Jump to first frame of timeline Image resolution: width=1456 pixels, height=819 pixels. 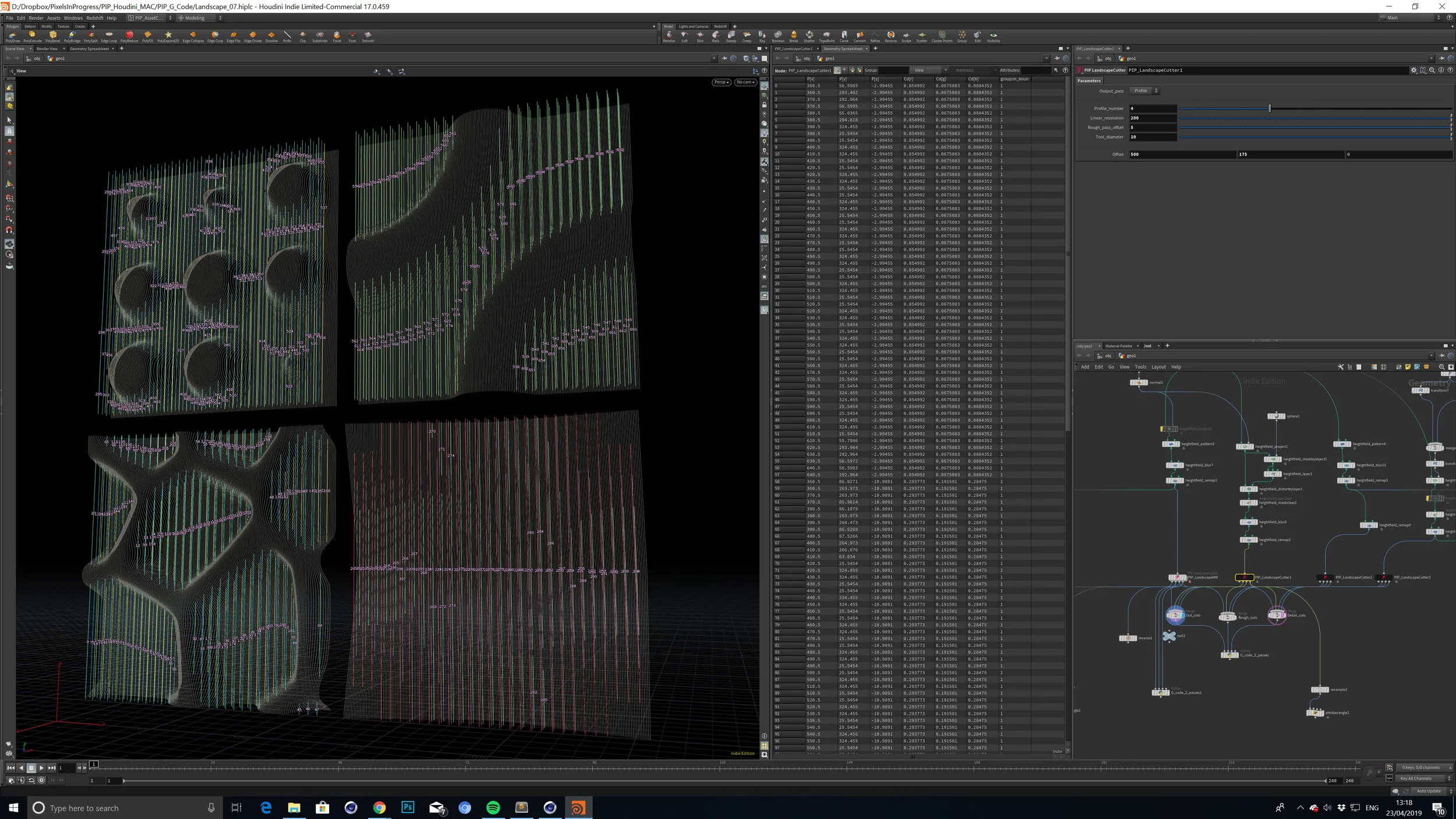click(x=10, y=768)
